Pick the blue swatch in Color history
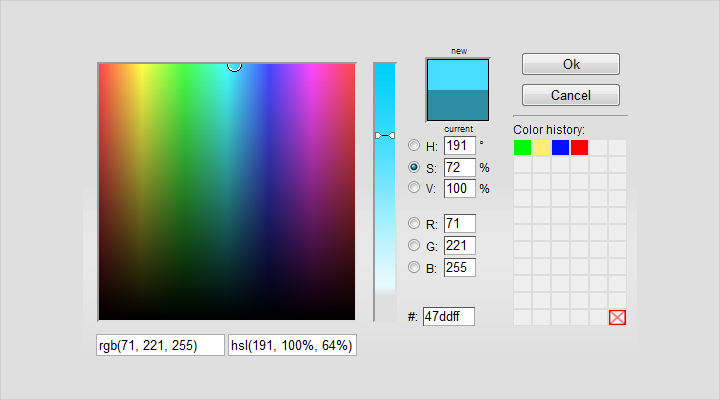This screenshot has width=720, height=400. [560, 148]
